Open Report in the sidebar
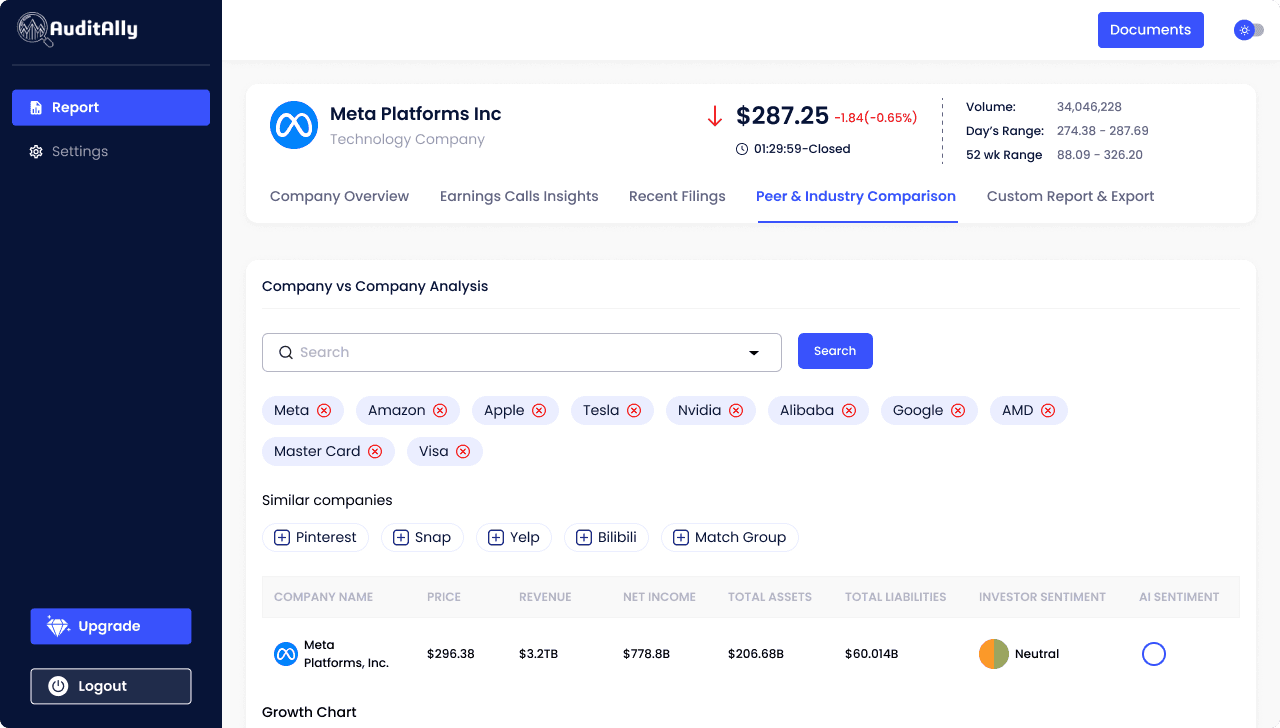1280x728 pixels. pyautogui.click(x=111, y=108)
